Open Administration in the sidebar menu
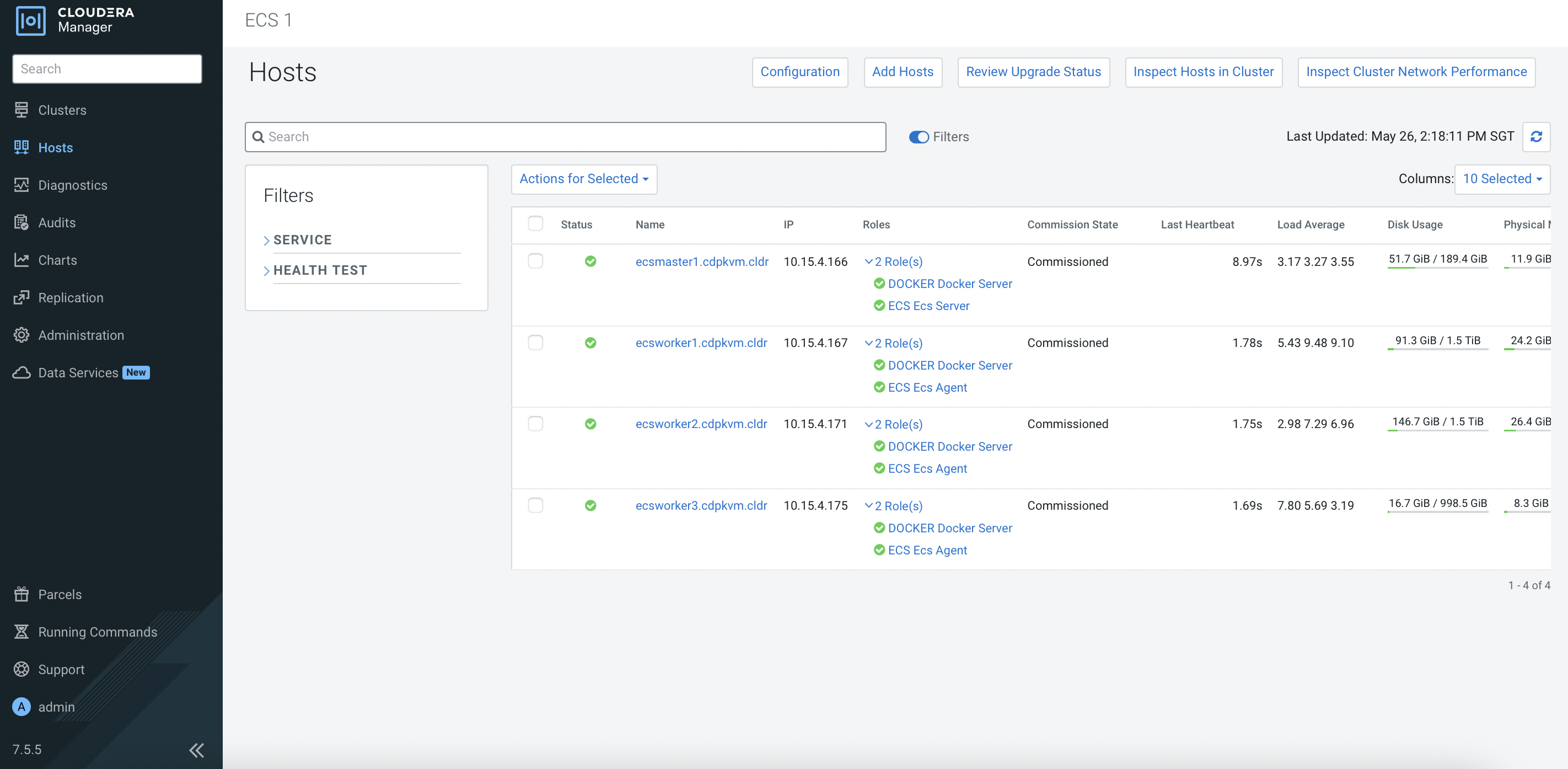 pos(81,335)
